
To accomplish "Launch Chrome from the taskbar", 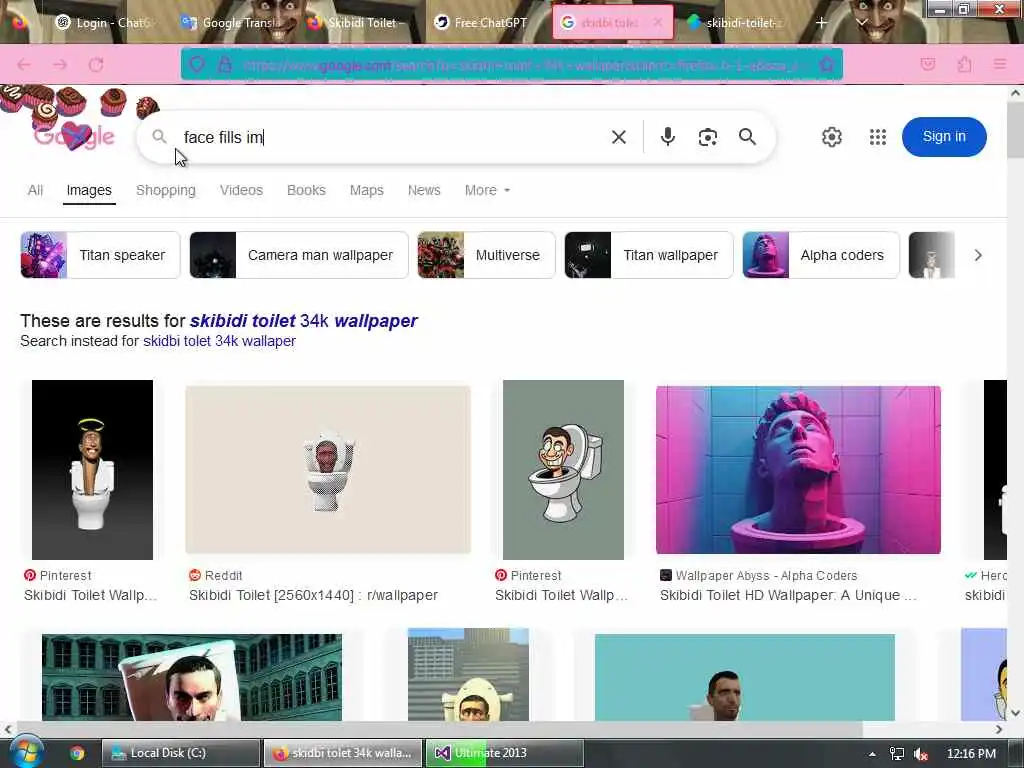I will point(77,753).
